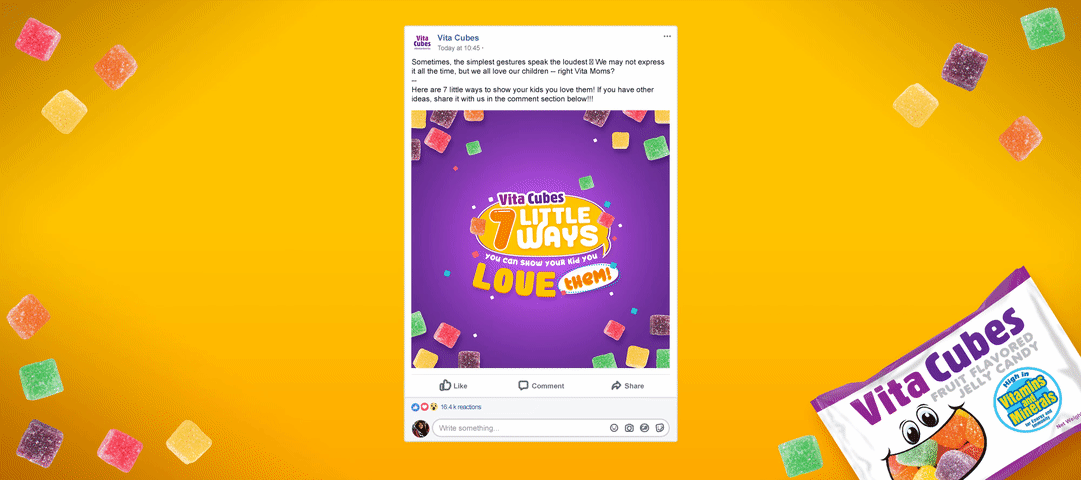Click the Today at 10:45 timestamp
Image resolution: width=1081 pixels, height=480 pixels.
tap(459, 48)
